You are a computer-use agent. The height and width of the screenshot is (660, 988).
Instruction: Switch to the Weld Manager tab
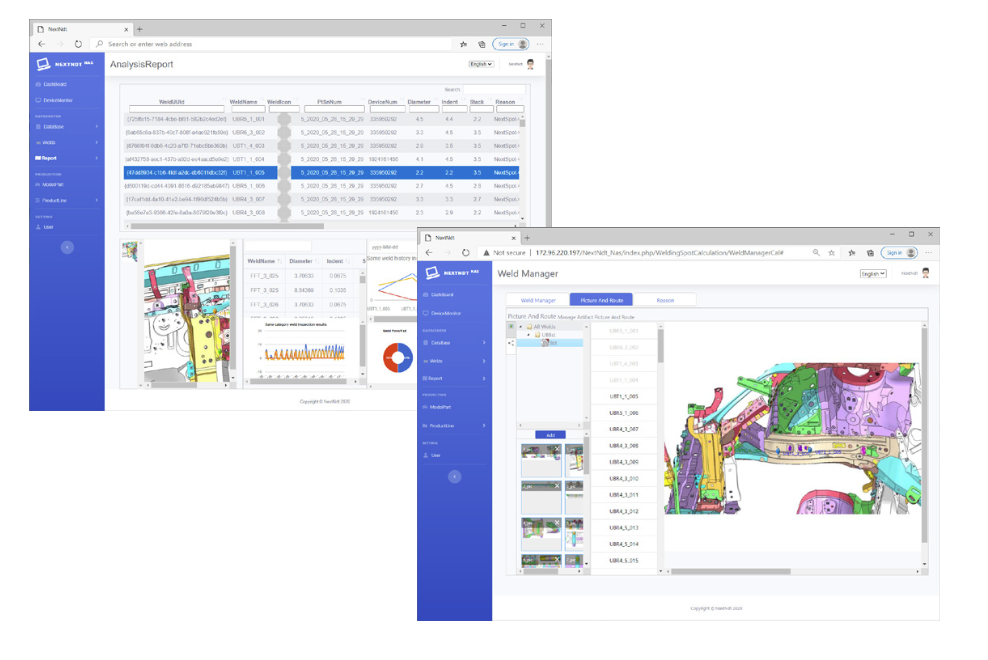click(x=538, y=299)
